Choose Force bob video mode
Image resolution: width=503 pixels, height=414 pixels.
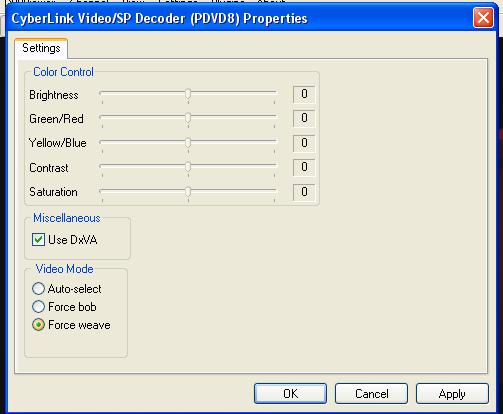(38, 307)
